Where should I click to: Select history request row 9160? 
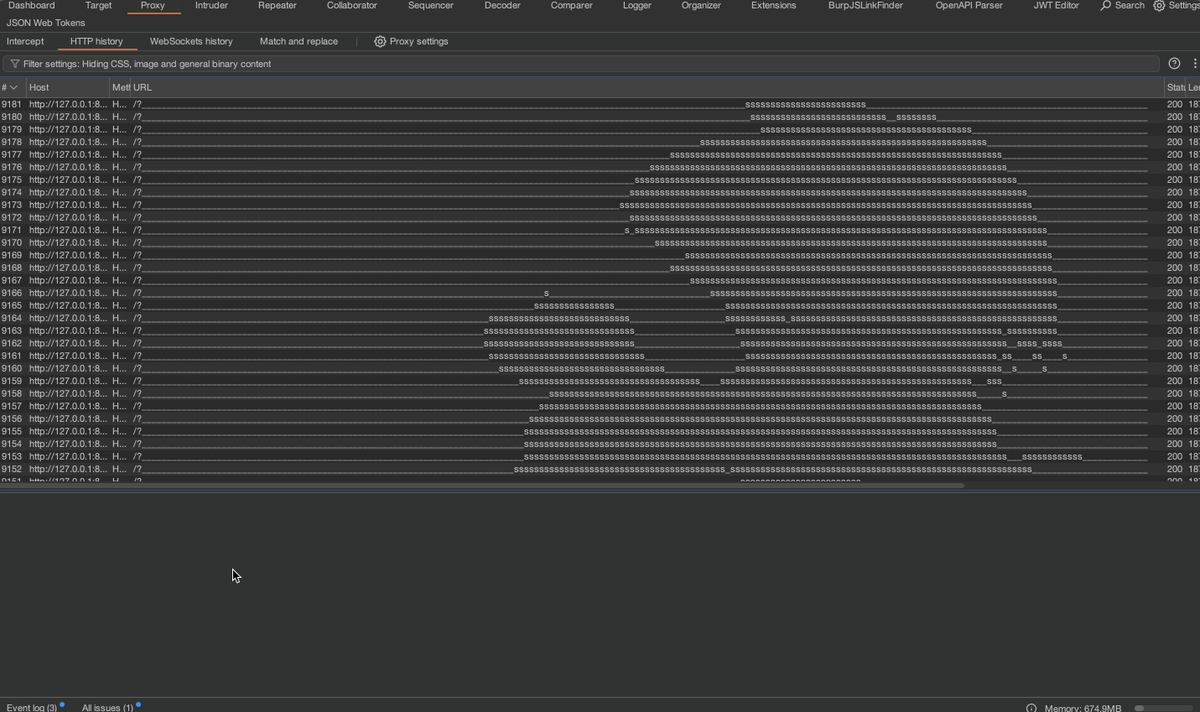point(600,368)
